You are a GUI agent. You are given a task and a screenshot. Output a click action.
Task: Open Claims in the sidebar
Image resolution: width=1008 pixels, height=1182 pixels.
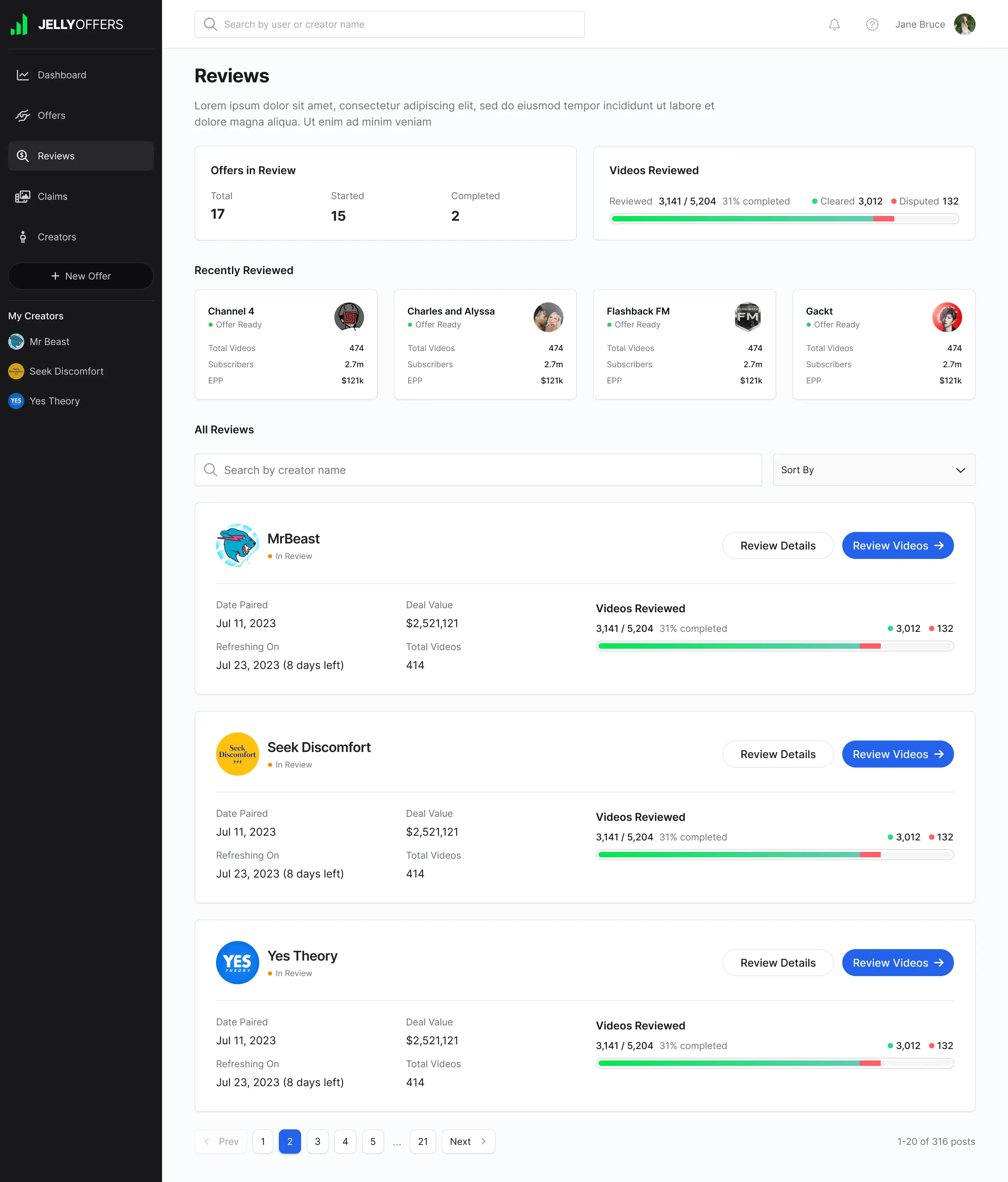pos(81,197)
